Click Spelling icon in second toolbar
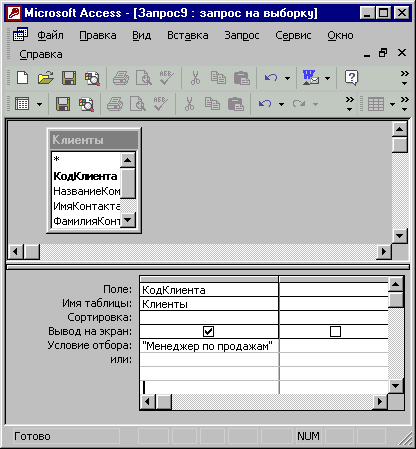This screenshot has width=416, height=449. tap(160, 104)
